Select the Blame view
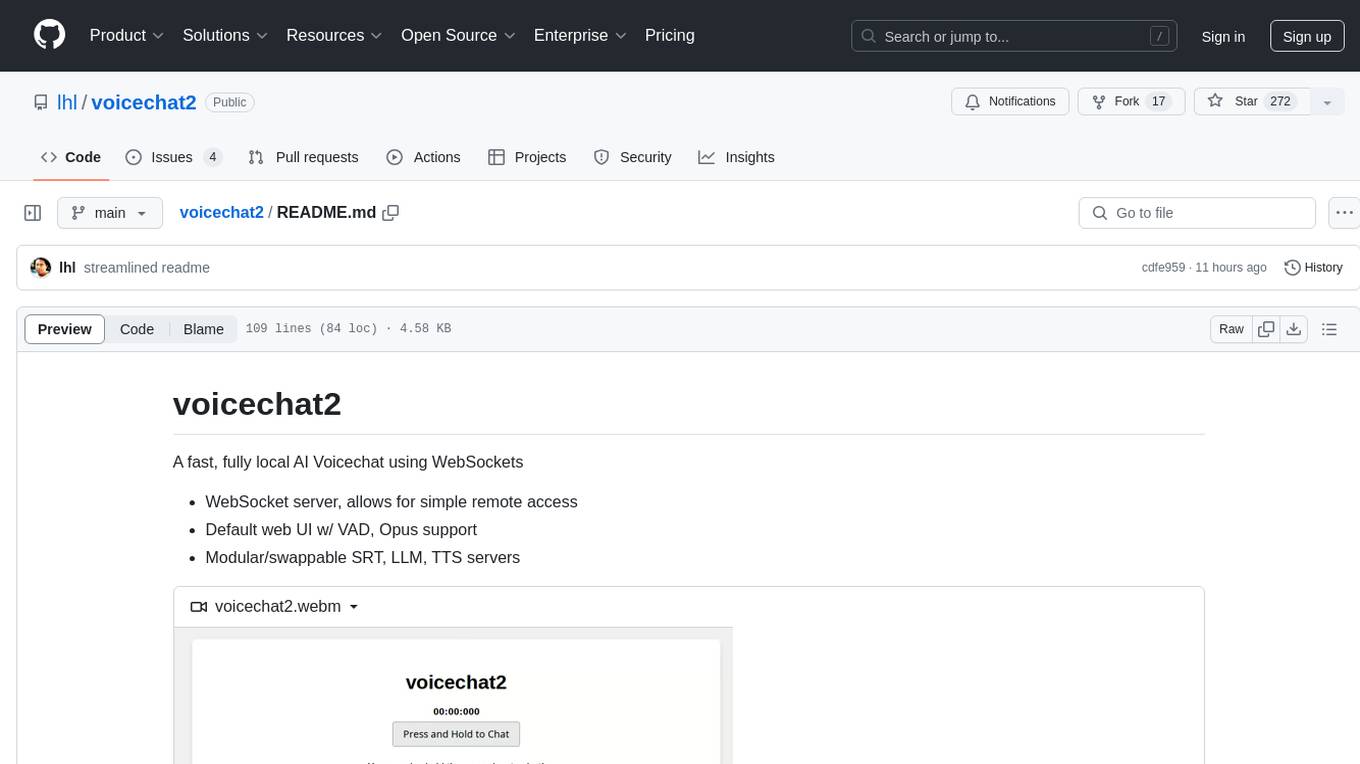The height and width of the screenshot is (764, 1360). click(204, 329)
